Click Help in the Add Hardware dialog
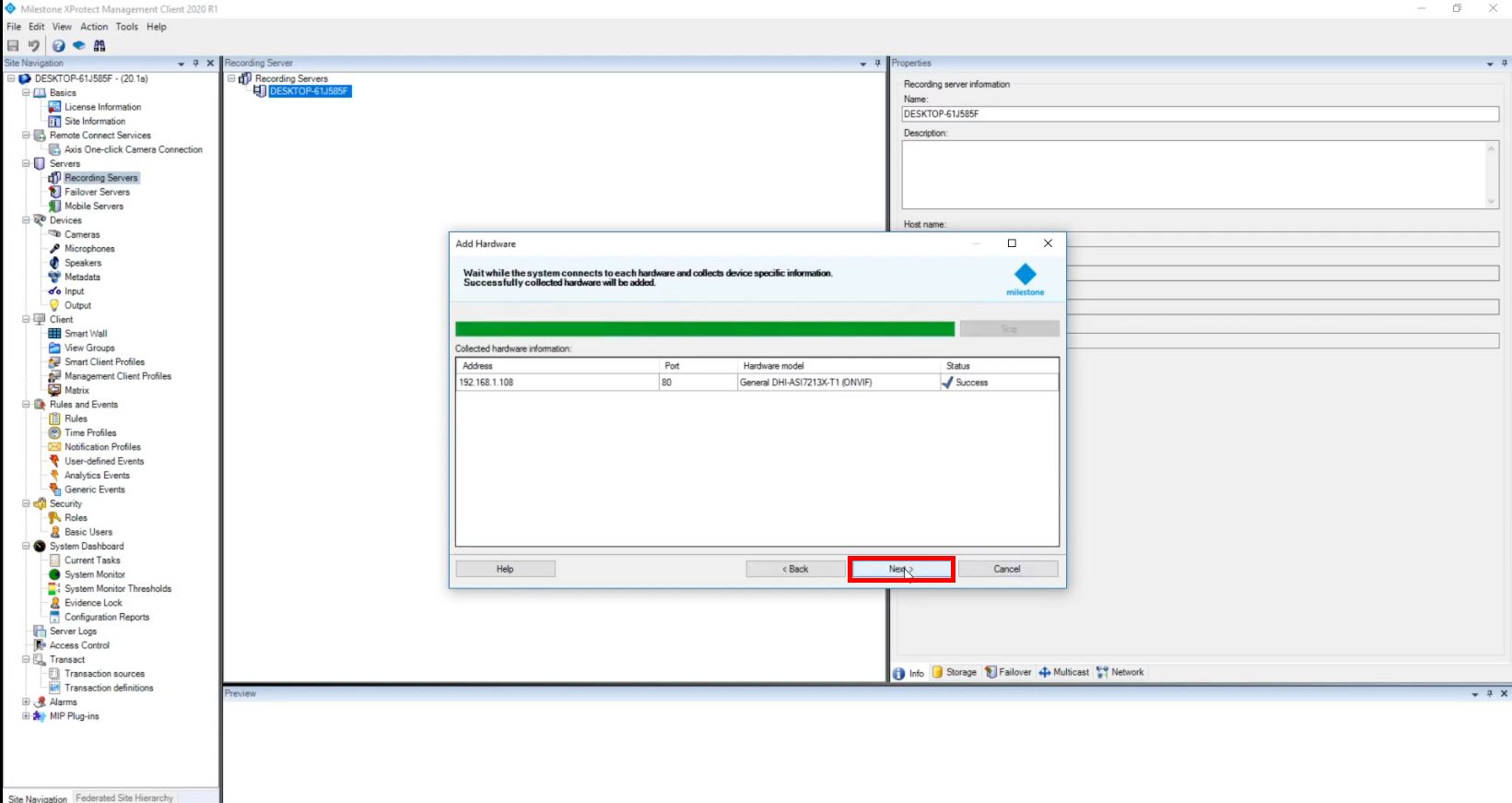 tap(505, 569)
